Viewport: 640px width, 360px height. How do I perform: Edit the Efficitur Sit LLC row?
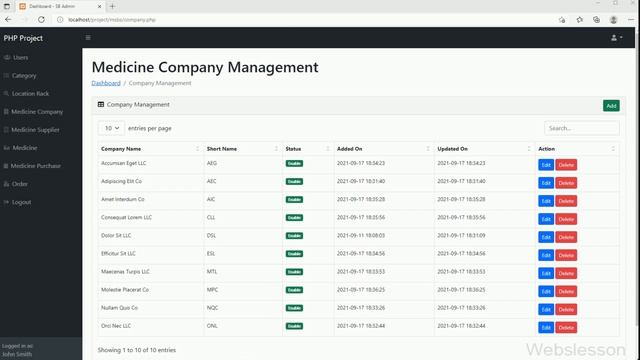pyautogui.click(x=546, y=255)
